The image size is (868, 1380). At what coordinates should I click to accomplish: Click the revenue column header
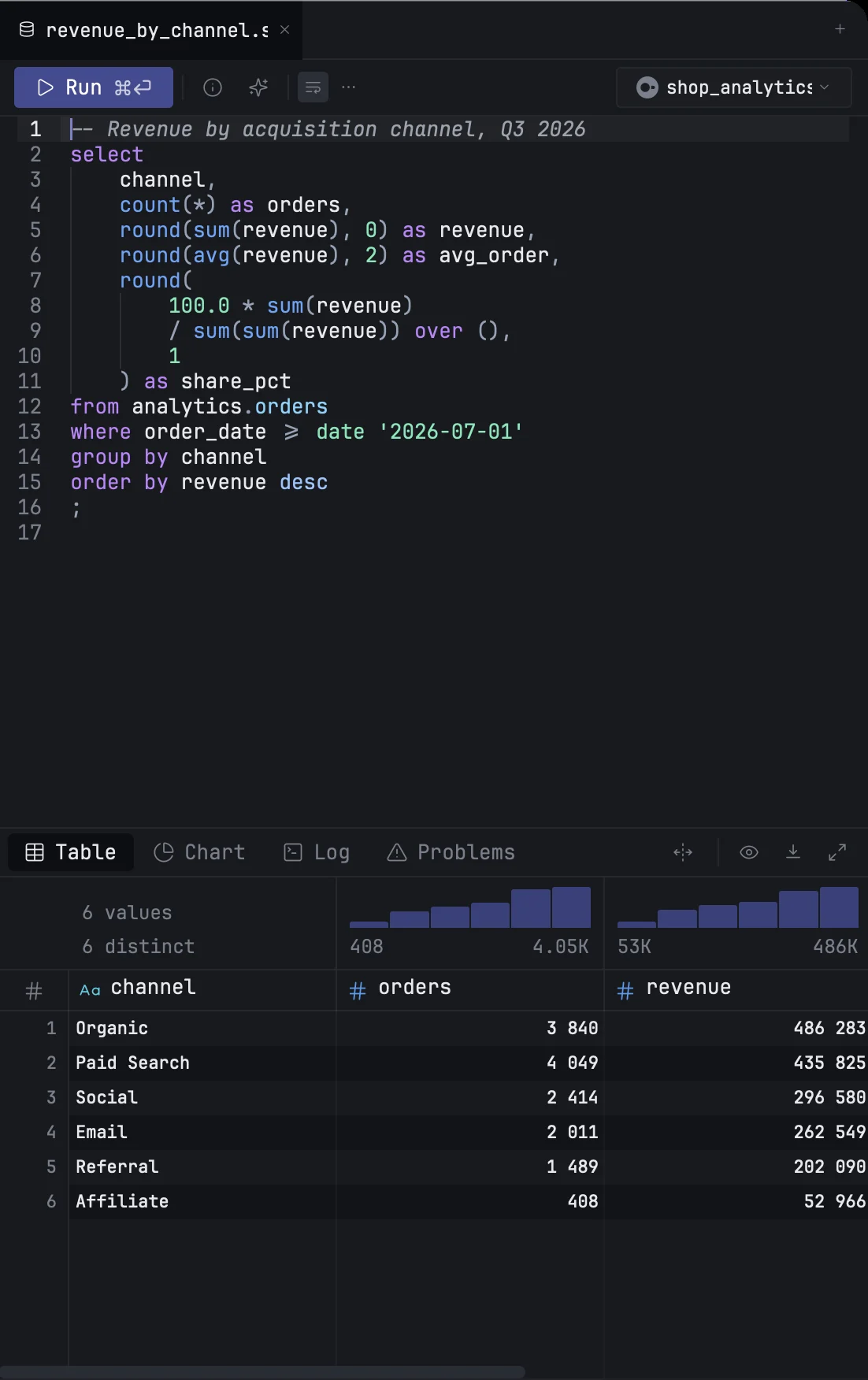tap(736, 989)
